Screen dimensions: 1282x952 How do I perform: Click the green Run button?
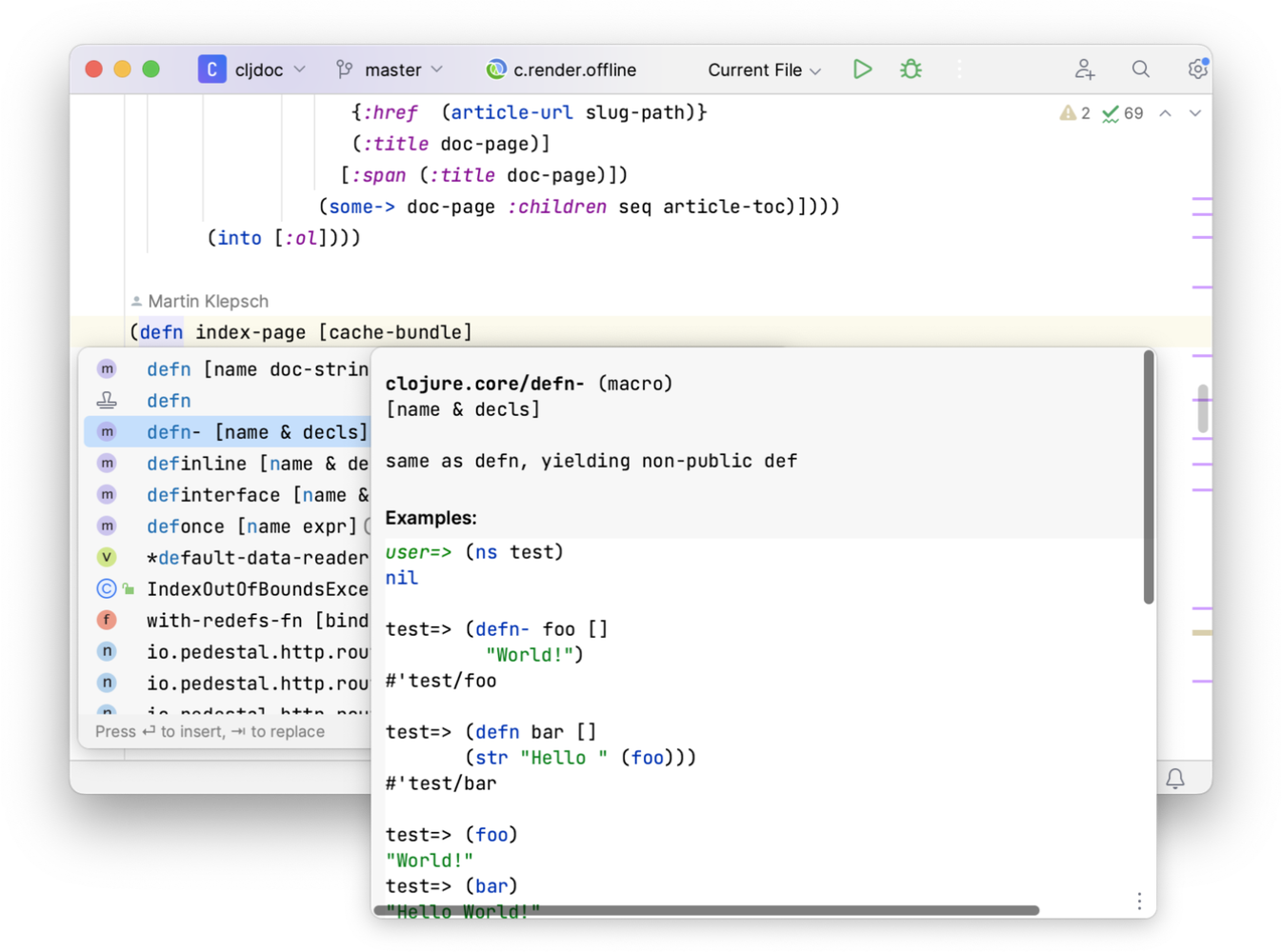(862, 69)
